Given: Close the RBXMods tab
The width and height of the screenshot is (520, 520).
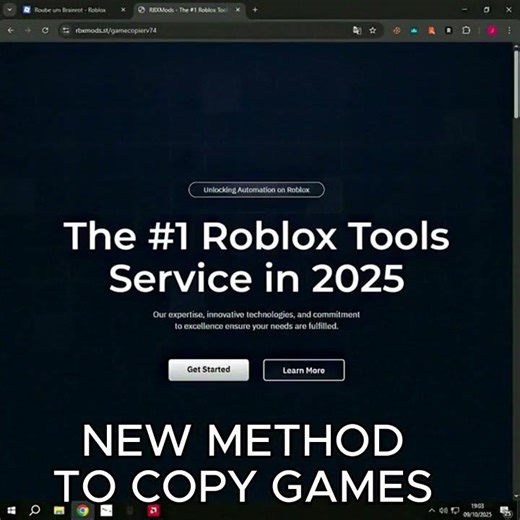Looking at the screenshot, I should point(238,10).
